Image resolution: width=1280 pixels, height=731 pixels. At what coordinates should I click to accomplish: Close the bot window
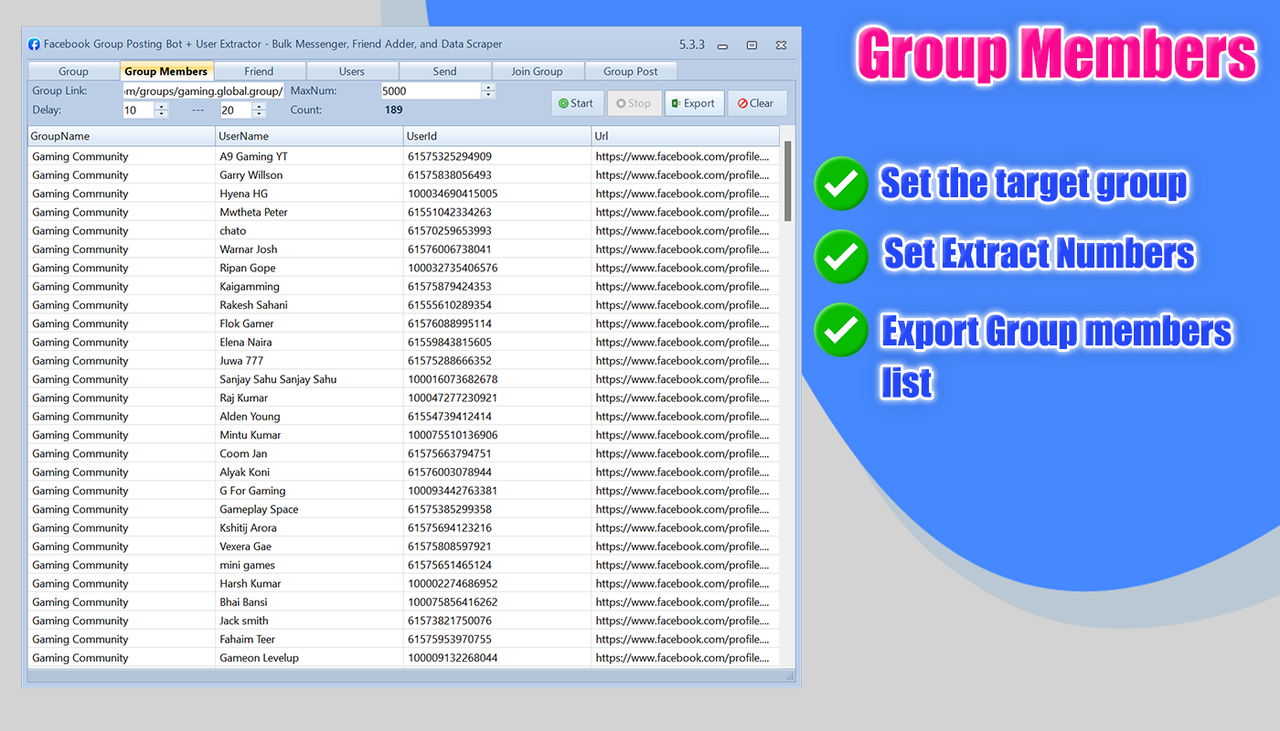pyautogui.click(x=782, y=44)
